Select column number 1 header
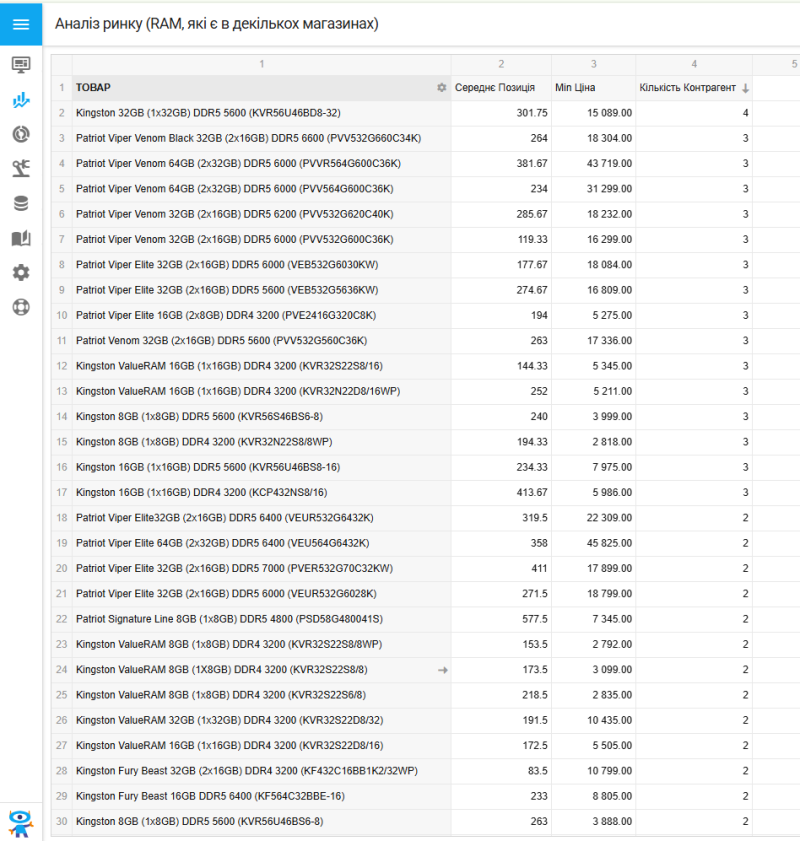Viewport: 800px width, 841px height. coord(261,64)
